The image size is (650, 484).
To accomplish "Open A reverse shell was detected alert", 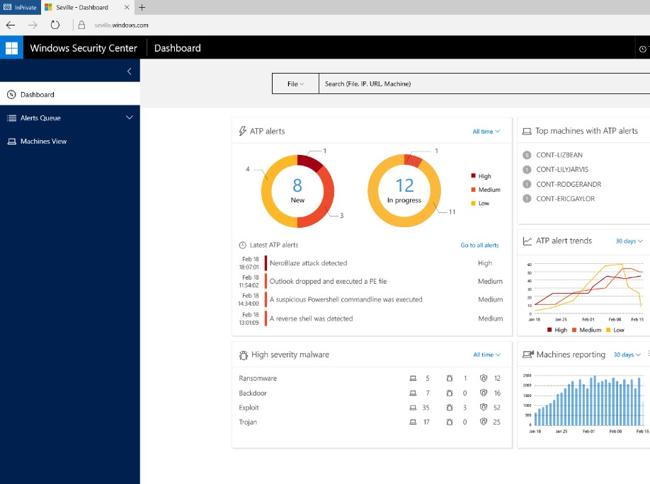I will point(311,319).
